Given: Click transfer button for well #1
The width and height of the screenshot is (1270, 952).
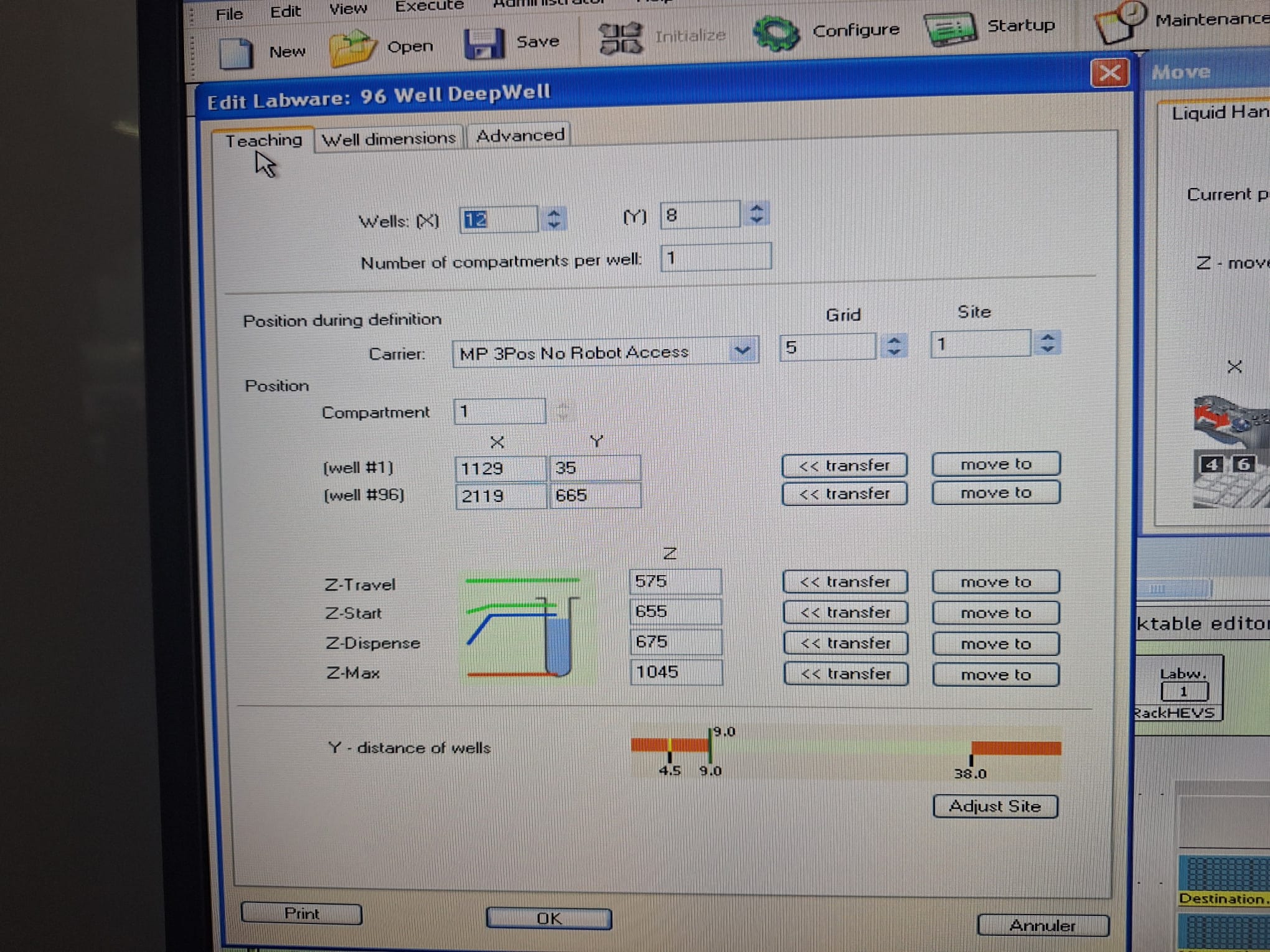Looking at the screenshot, I should pyautogui.click(x=844, y=465).
